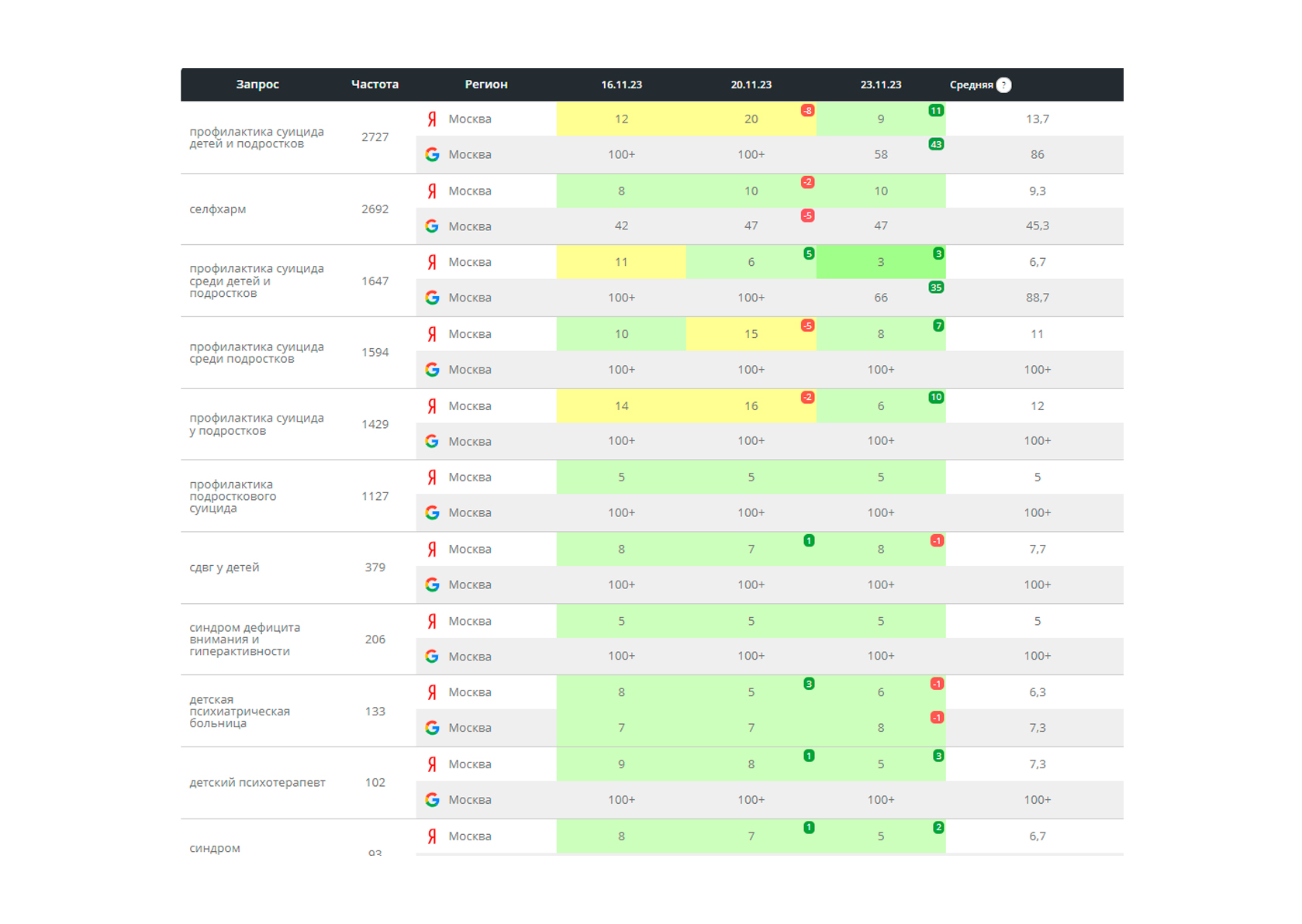Screen dimensions: 1302x924
Task: Click average value 13,7
Action: [x=1037, y=119]
